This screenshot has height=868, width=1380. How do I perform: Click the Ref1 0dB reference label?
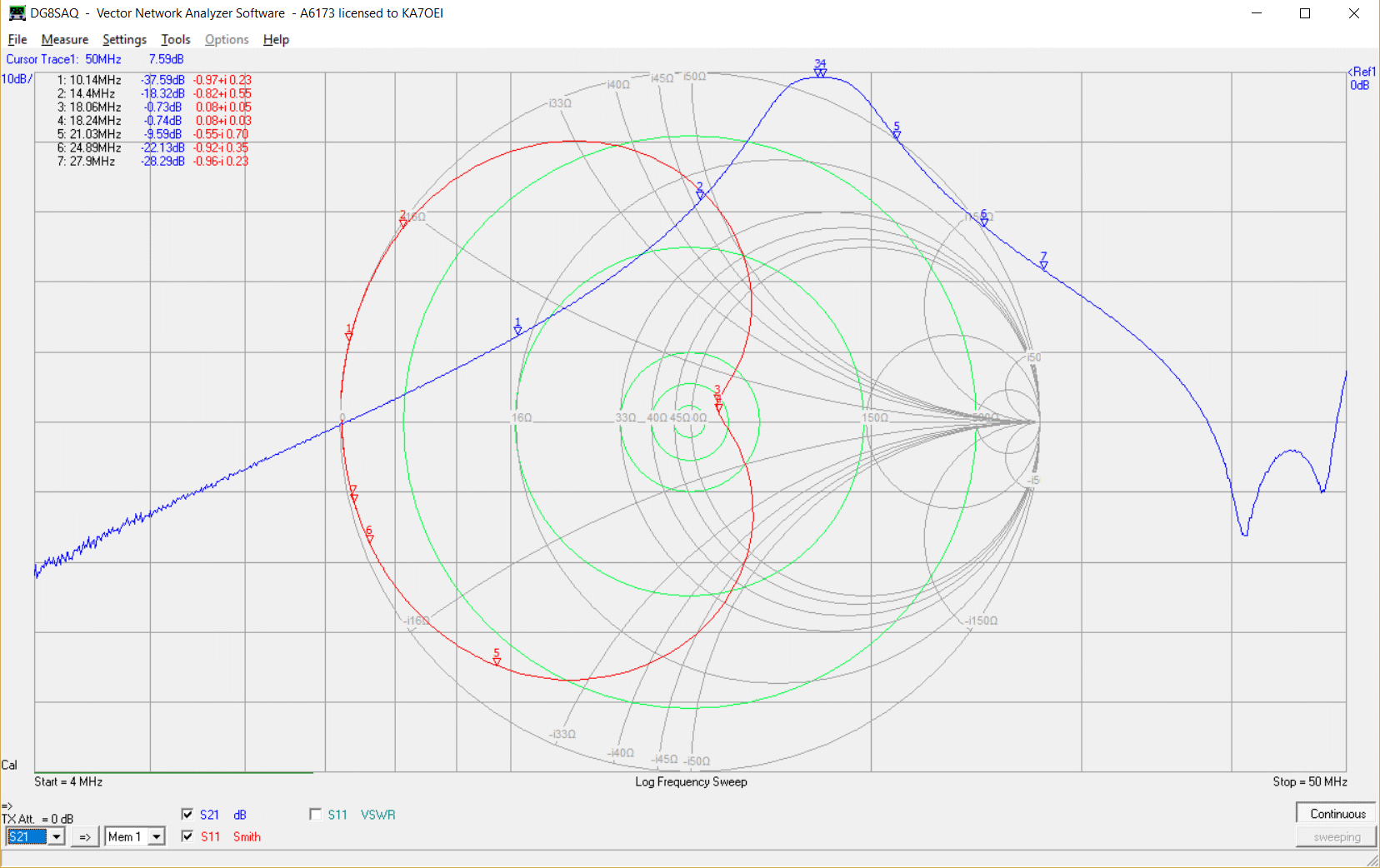(1362, 78)
